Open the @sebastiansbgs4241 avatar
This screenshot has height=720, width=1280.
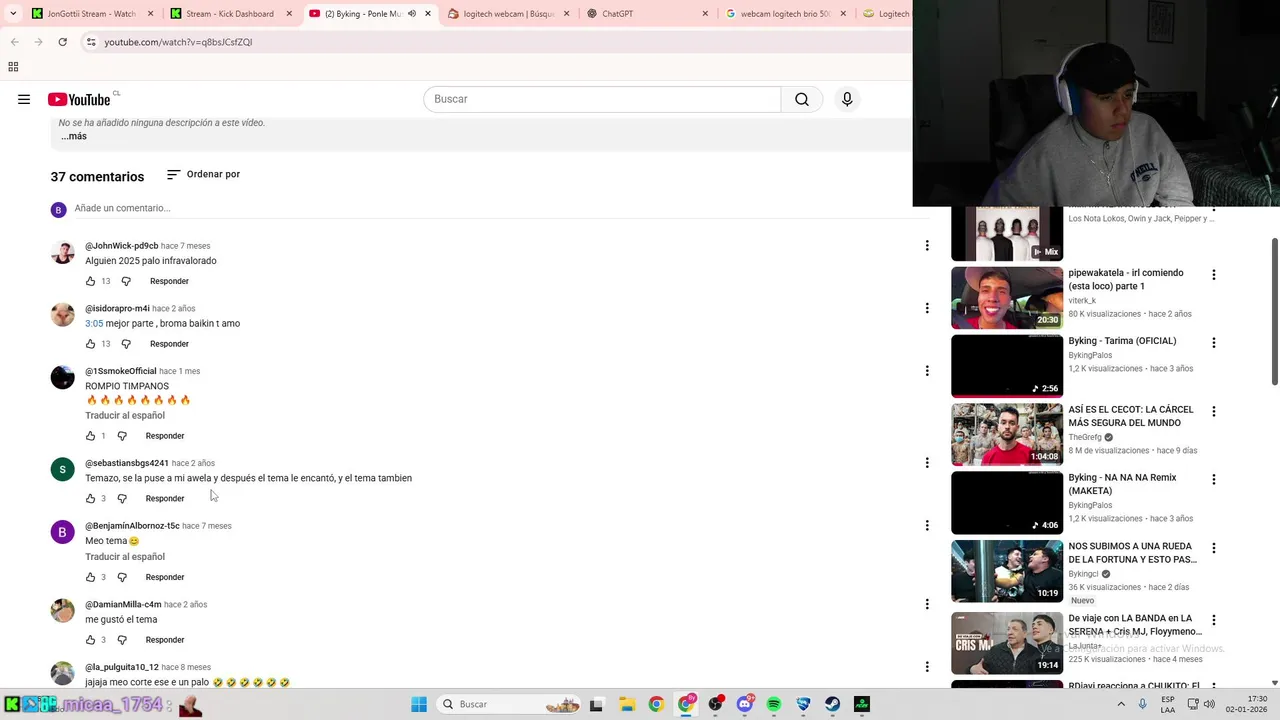(63, 470)
